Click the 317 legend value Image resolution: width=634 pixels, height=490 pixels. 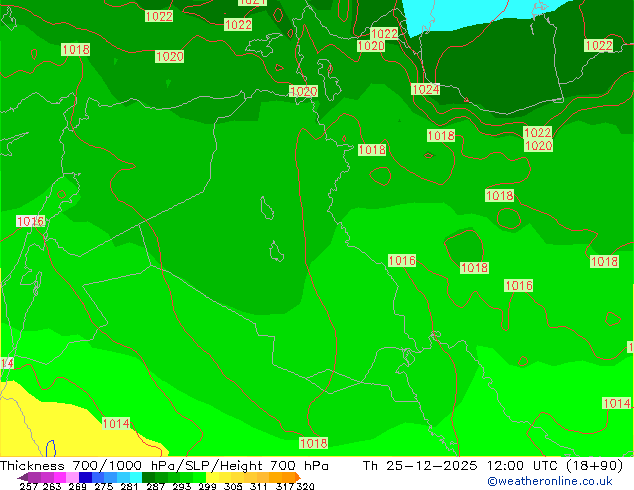(x=285, y=486)
